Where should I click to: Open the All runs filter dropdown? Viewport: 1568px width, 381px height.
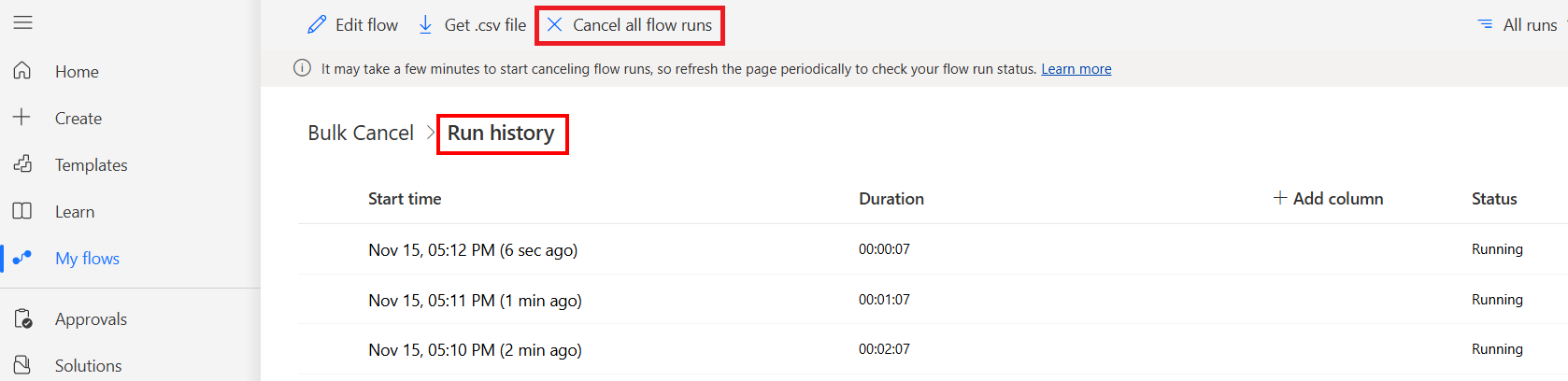pyautogui.click(x=1518, y=25)
